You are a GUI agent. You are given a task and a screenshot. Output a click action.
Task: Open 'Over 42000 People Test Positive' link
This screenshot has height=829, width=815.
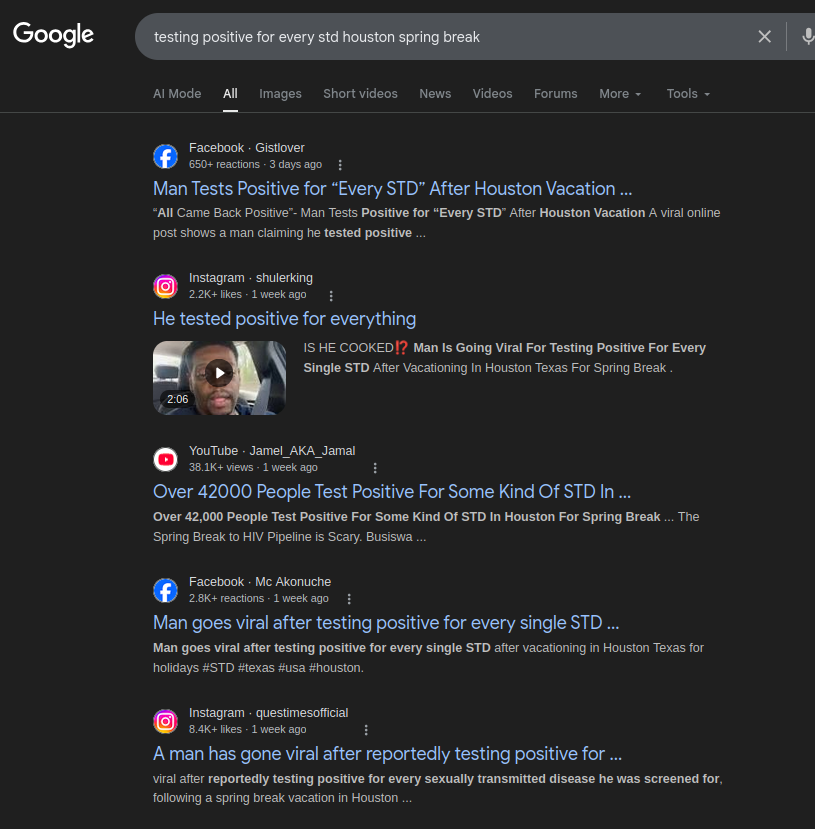(392, 492)
